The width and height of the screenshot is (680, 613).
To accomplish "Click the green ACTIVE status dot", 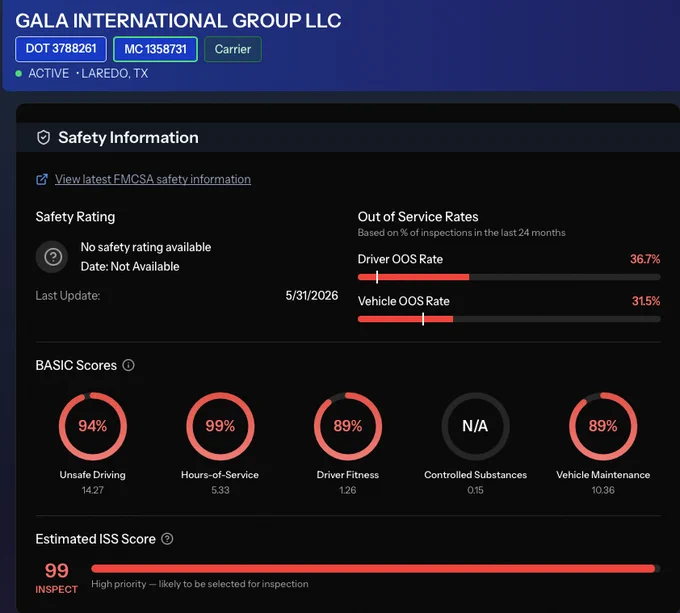I will point(19,74).
